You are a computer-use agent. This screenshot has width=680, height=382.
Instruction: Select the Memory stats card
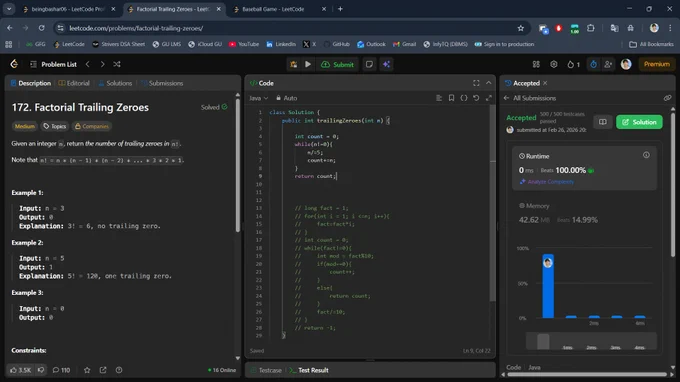584,214
